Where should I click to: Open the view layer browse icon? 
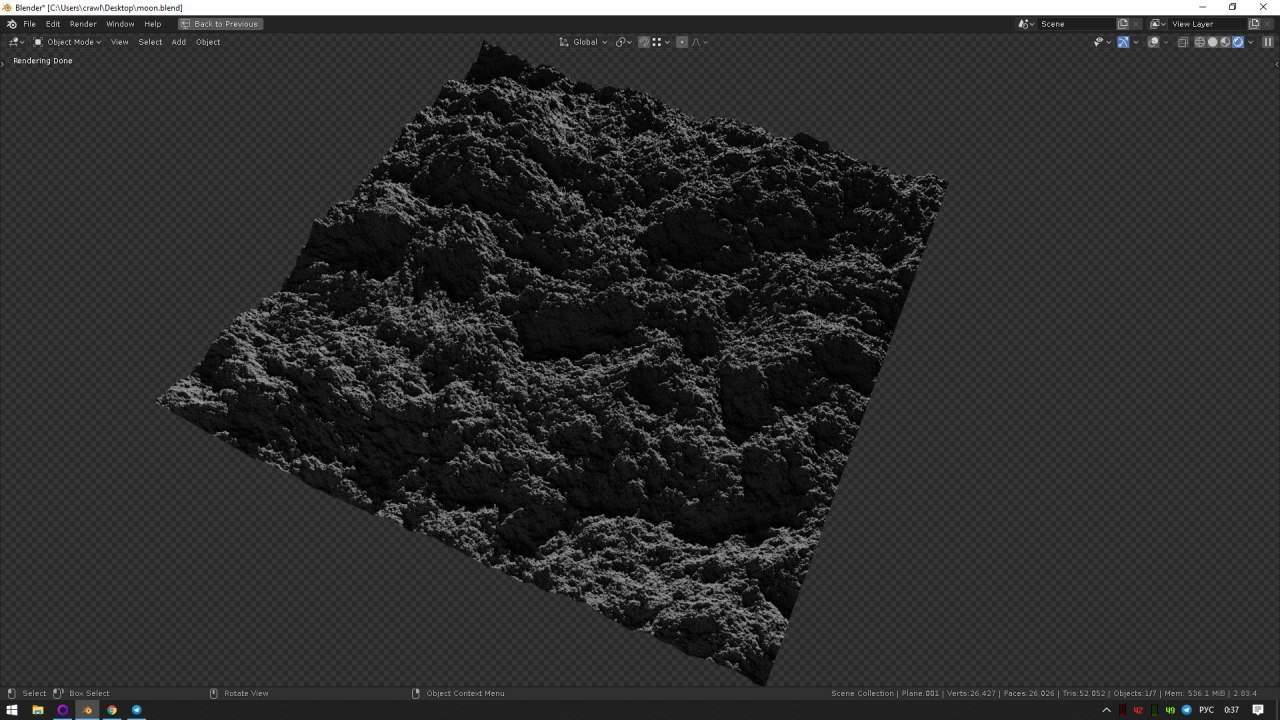click(1158, 24)
